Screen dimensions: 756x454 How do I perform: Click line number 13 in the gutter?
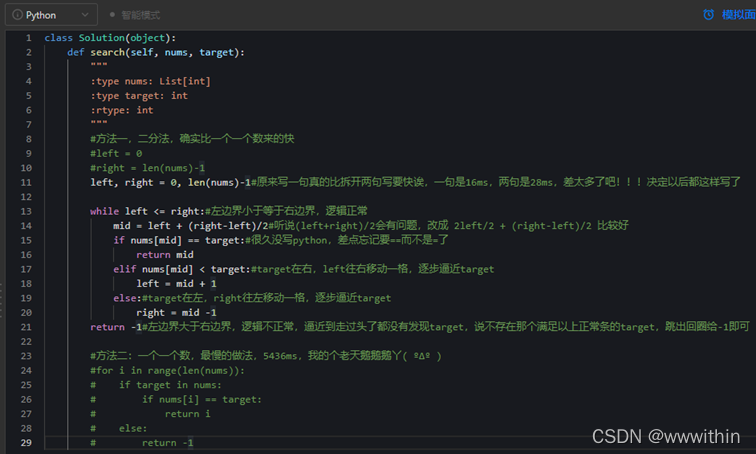26,211
